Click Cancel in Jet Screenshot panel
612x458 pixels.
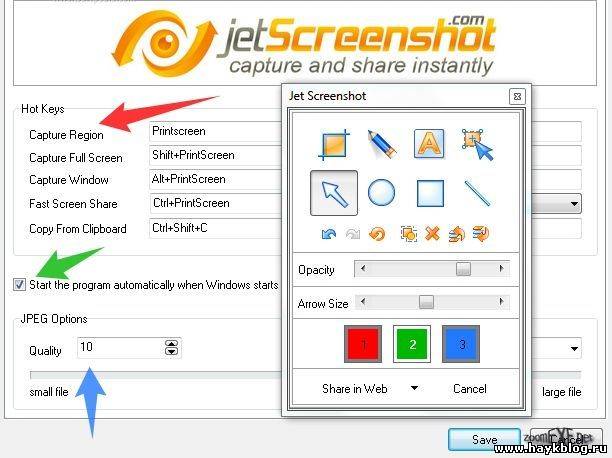470,389
